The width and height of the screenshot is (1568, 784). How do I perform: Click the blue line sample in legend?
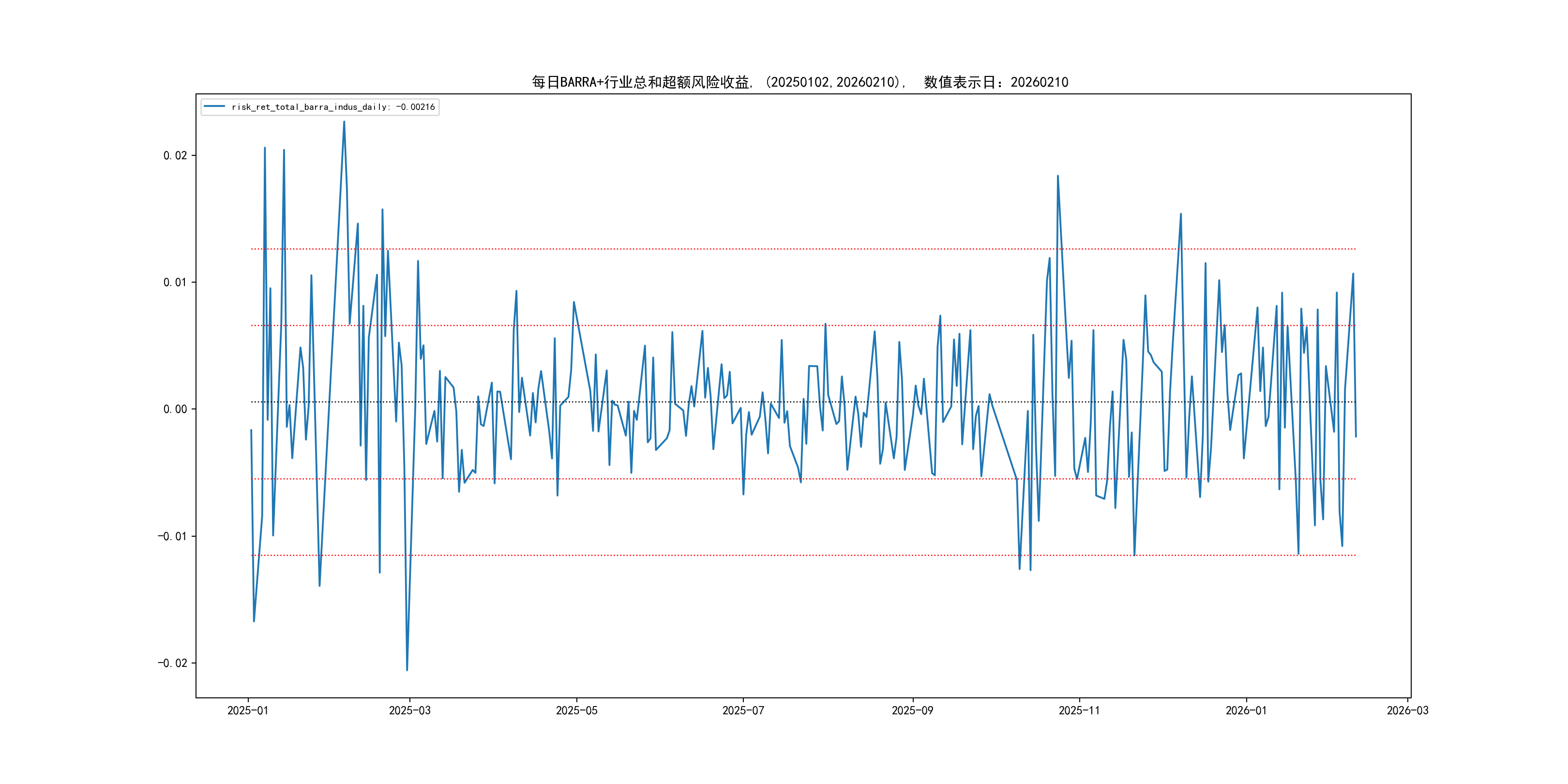pyautogui.click(x=214, y=106)
